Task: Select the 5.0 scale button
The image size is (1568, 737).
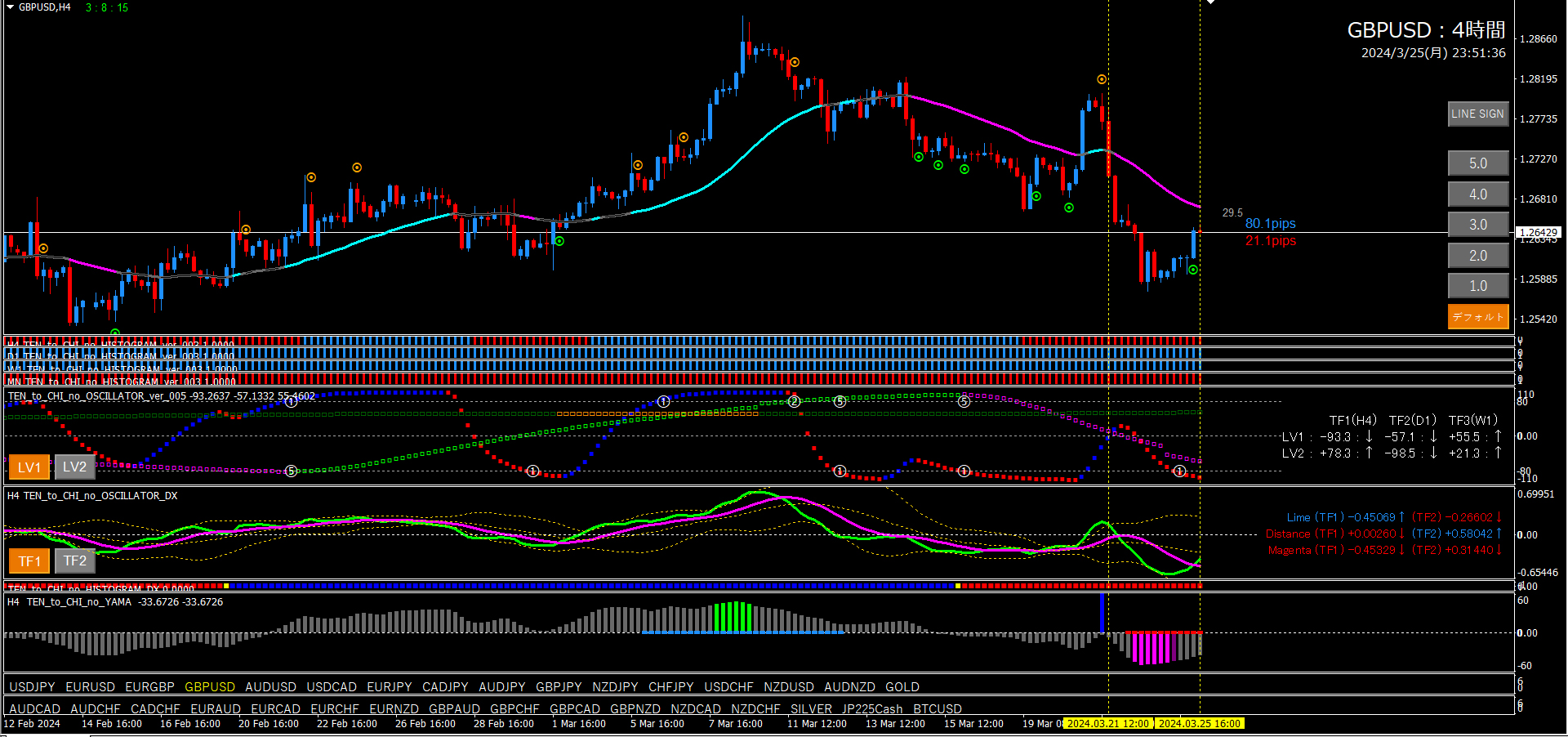Action: coord(1477,163)
